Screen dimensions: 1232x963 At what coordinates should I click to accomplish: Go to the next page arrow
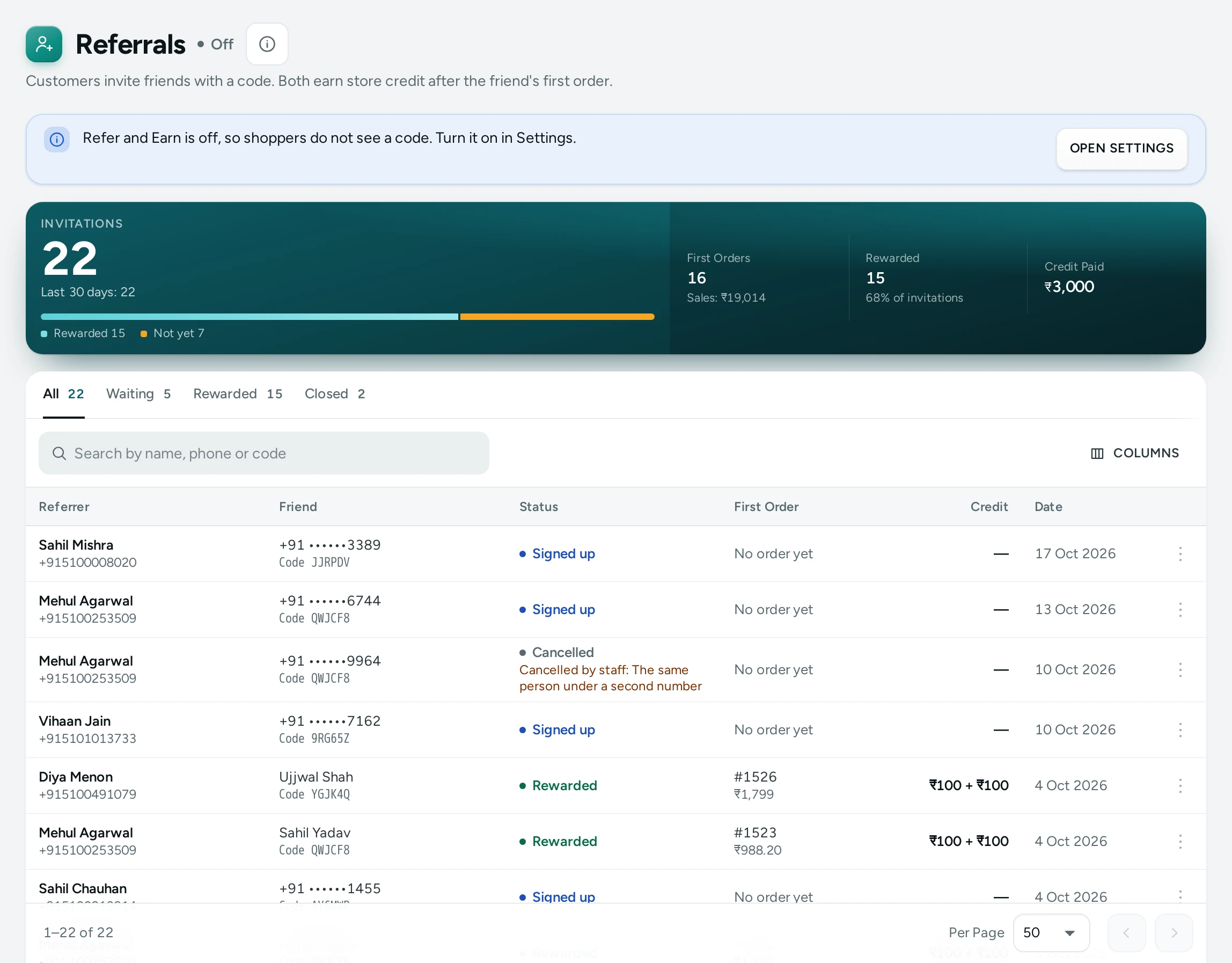[1174, 932]
